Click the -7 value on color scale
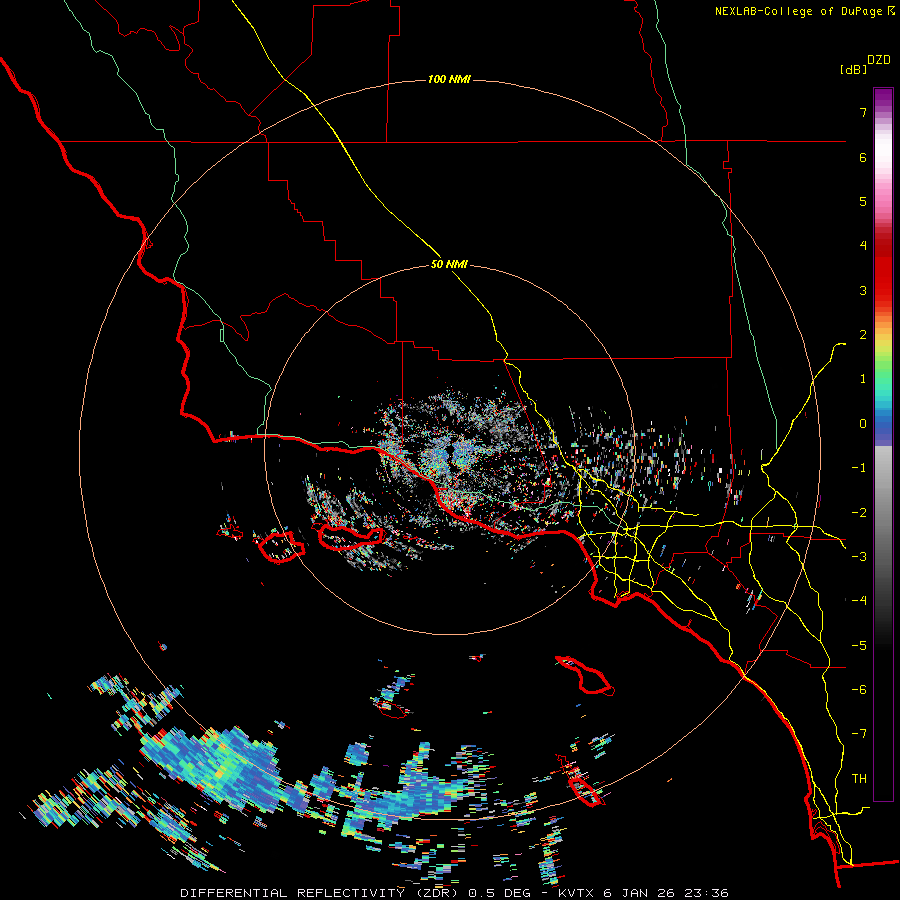This screenshot has height=900, width=900. tap(859, 734)
